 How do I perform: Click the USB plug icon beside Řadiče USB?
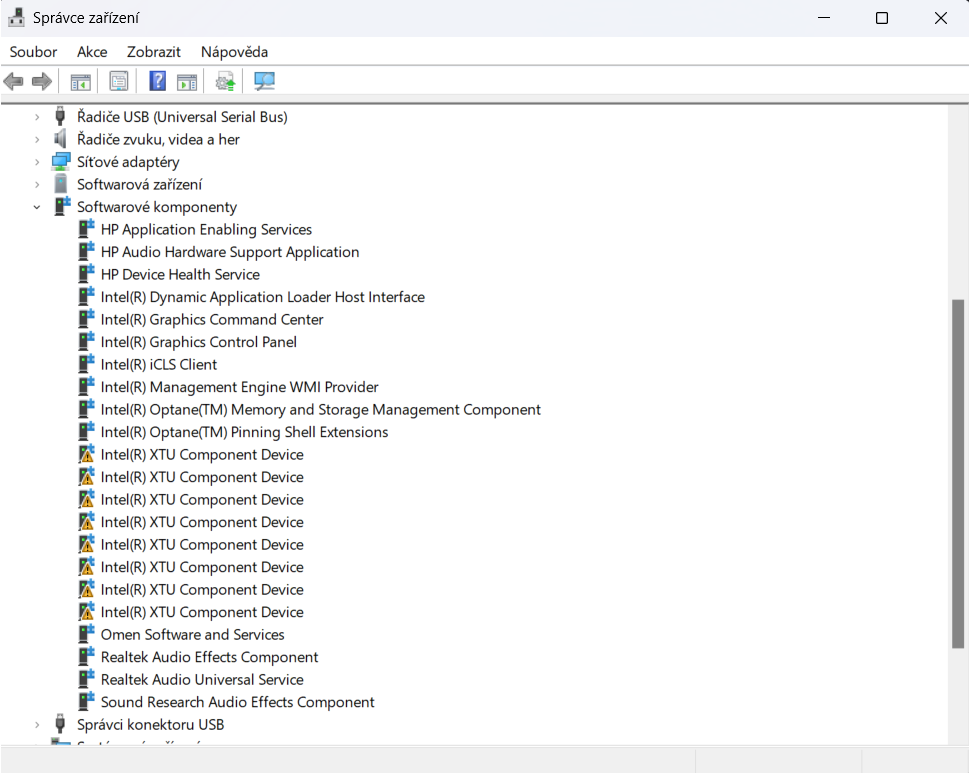[60, 116]
